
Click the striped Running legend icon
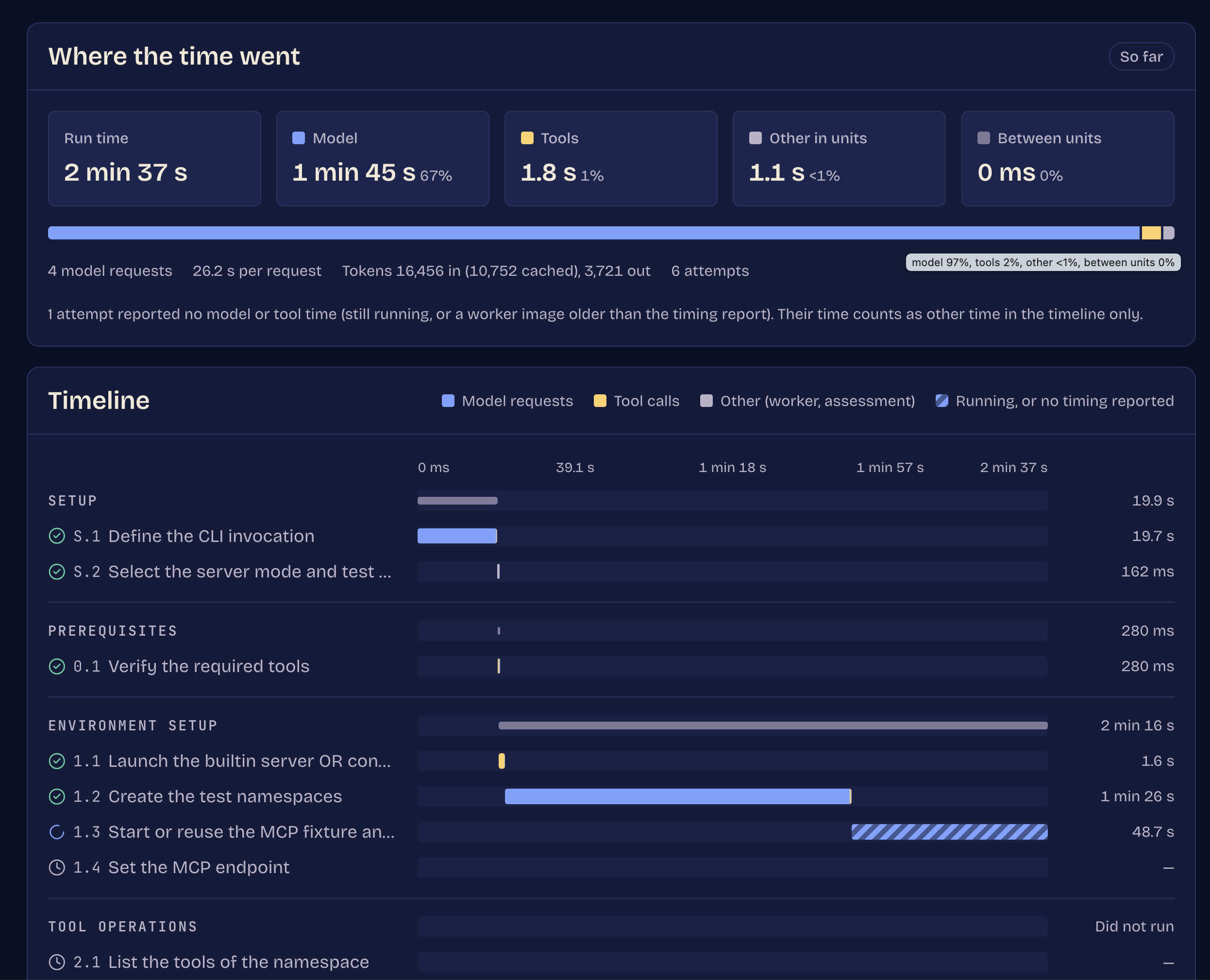942,401
